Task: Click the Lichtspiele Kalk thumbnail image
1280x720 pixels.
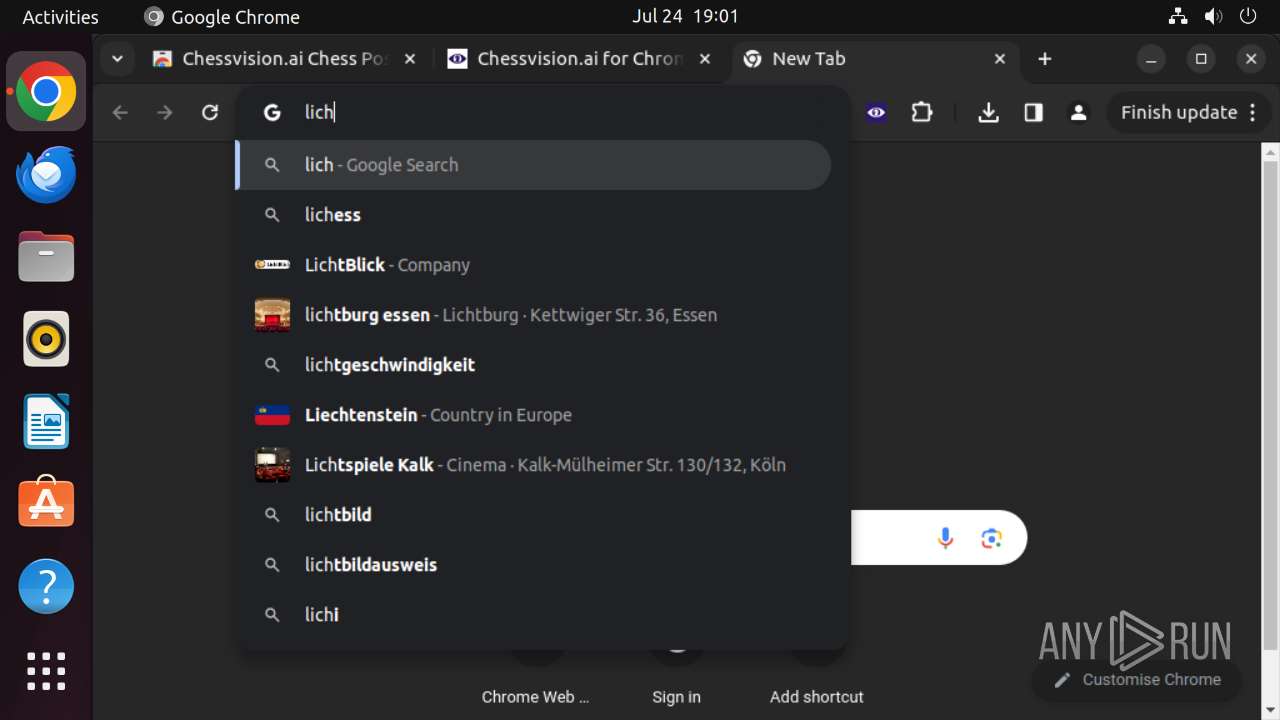Action: click(x=272, y=465)
